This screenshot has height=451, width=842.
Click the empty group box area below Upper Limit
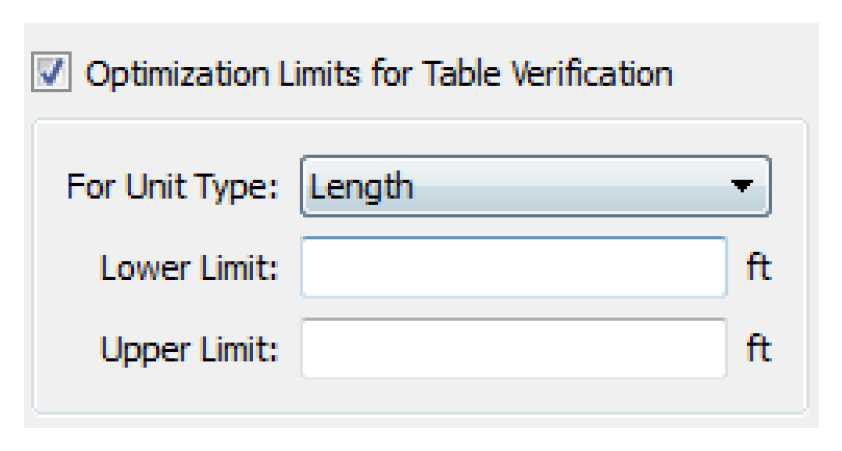point(420,396)
